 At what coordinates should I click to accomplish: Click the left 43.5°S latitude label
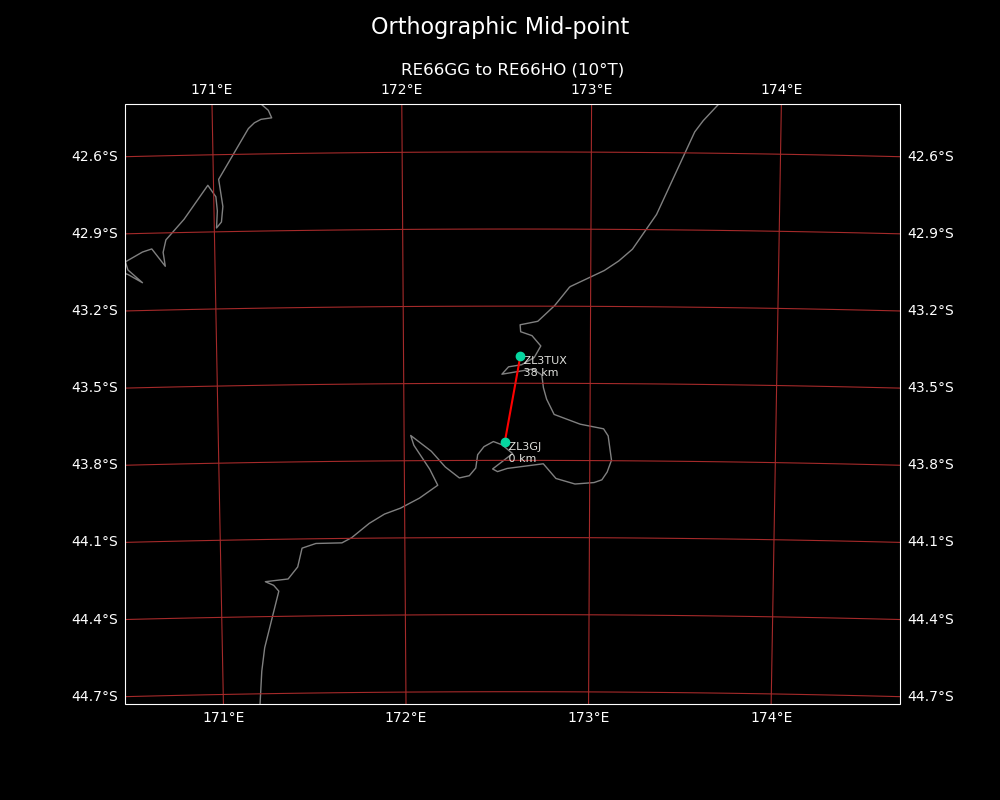(94, 388)
